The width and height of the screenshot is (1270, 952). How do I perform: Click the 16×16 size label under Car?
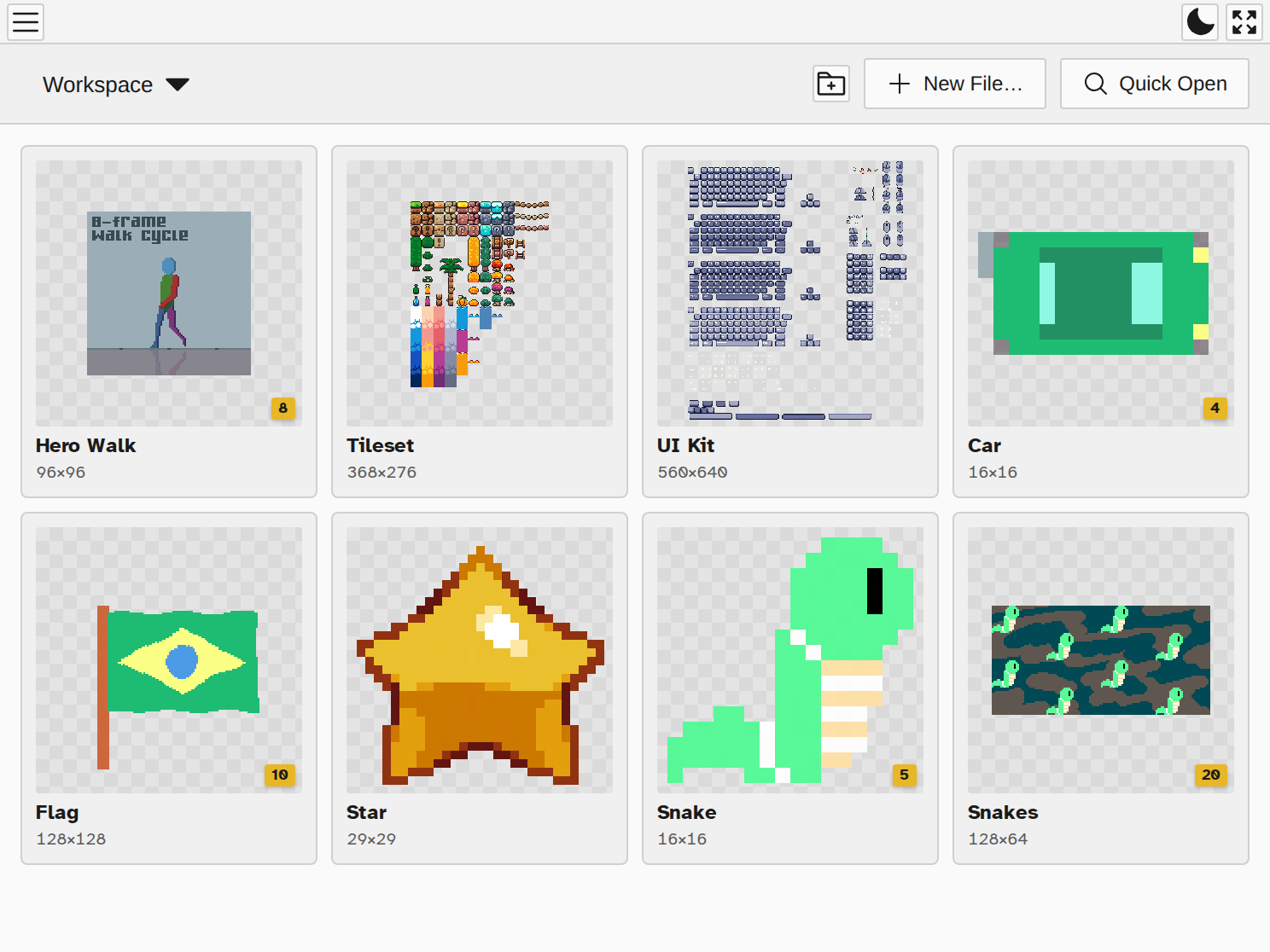(x=993, y=472)
